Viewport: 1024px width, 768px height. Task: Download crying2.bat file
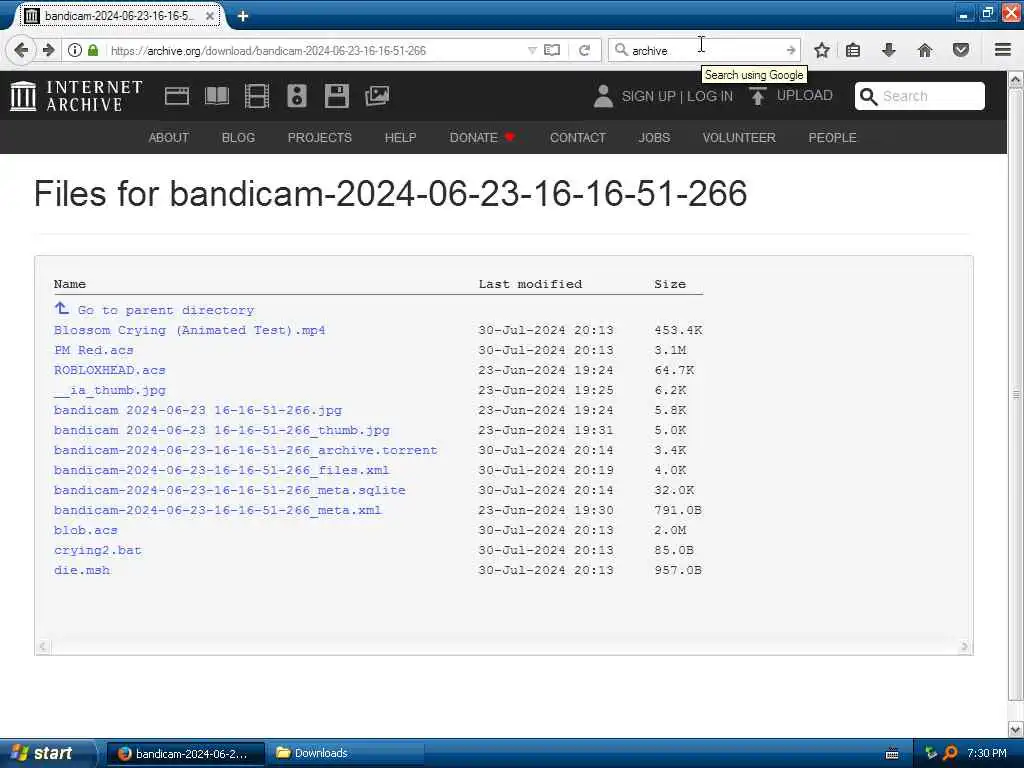(98, 550)
